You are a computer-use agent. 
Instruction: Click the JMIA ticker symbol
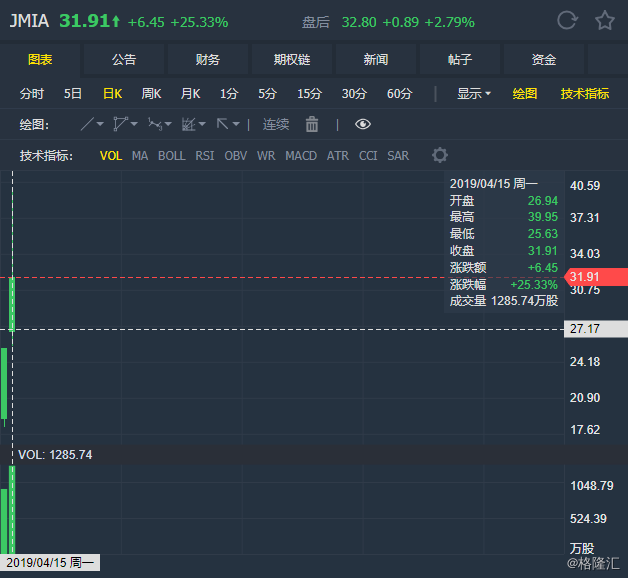(29, 21)
